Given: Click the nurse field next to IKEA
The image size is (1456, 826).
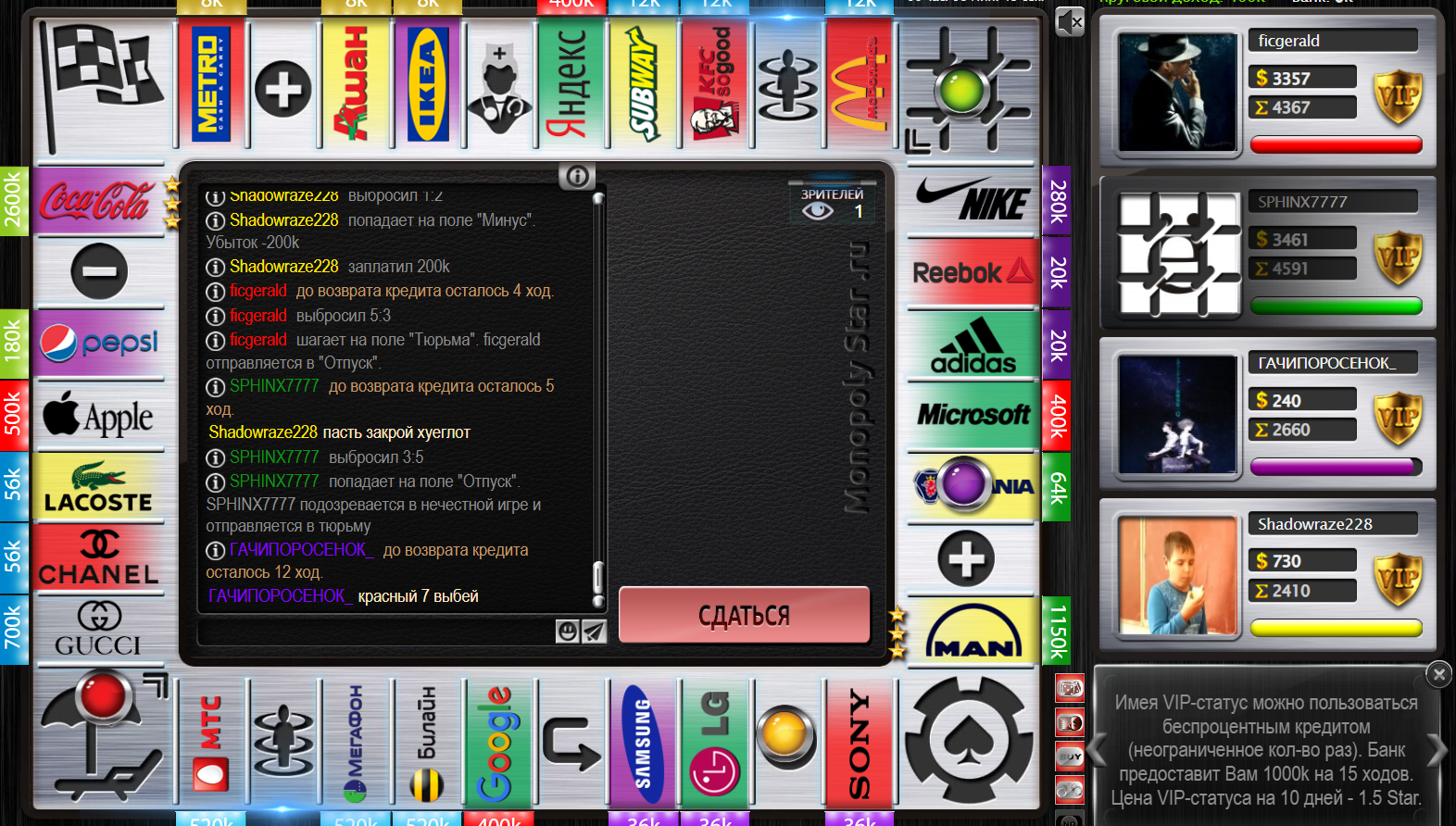Looking at the screenshot, I should point(498,83).
